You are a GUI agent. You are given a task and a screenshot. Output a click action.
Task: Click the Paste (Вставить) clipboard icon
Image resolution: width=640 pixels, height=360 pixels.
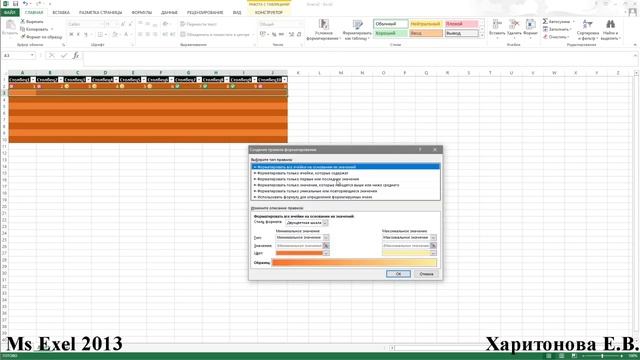coord(10,25)
